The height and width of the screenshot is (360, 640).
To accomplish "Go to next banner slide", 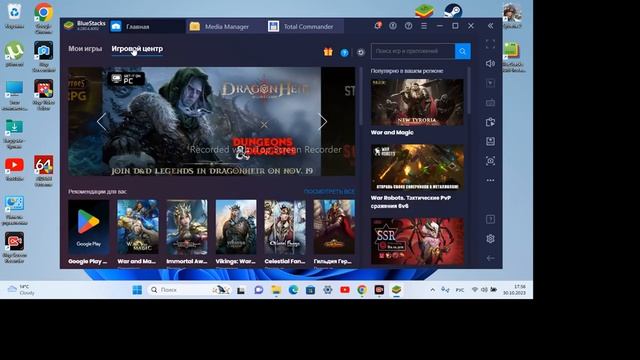I will click(x=322, y=121).
